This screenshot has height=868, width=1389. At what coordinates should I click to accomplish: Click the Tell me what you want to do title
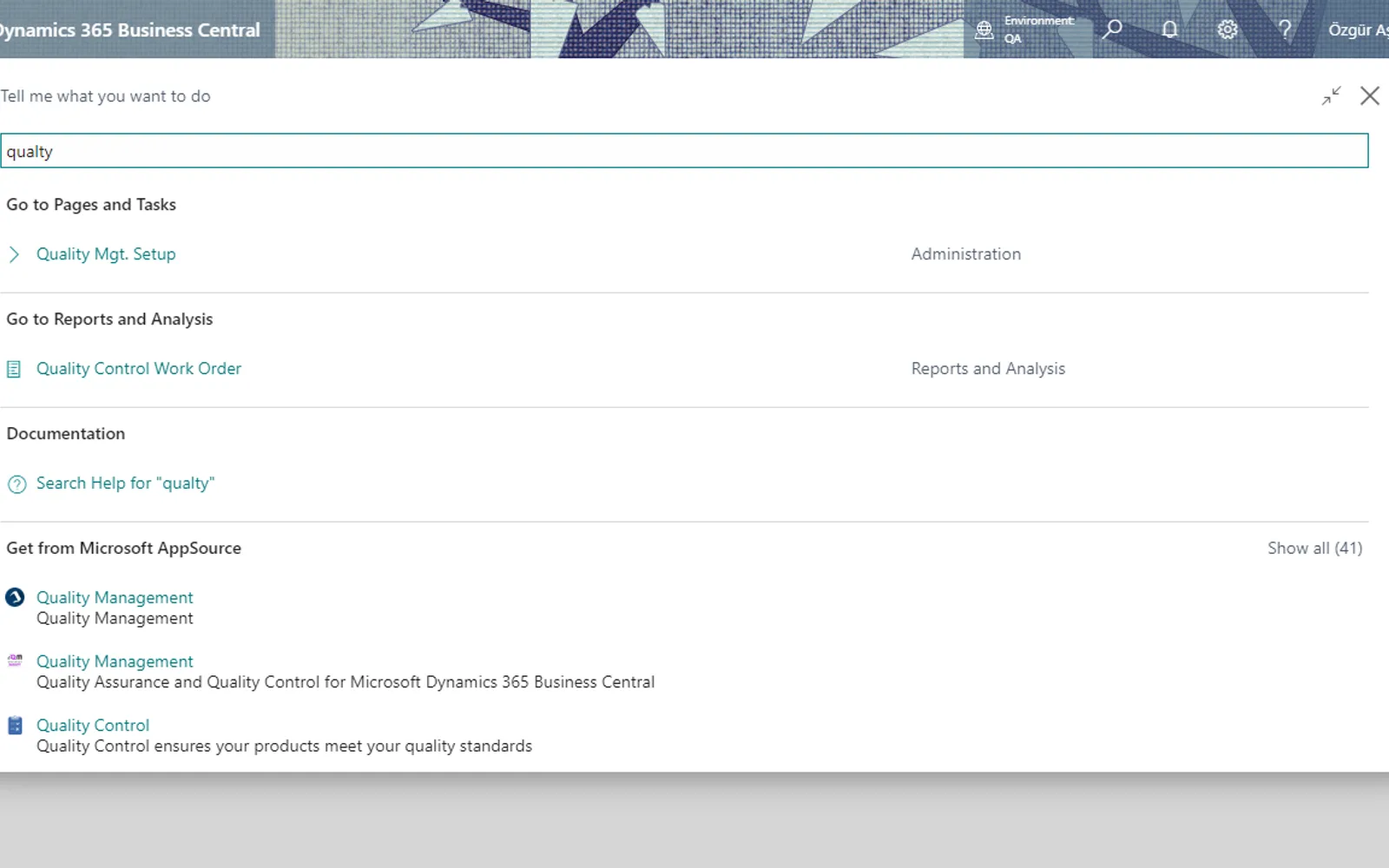coord(105,96)
